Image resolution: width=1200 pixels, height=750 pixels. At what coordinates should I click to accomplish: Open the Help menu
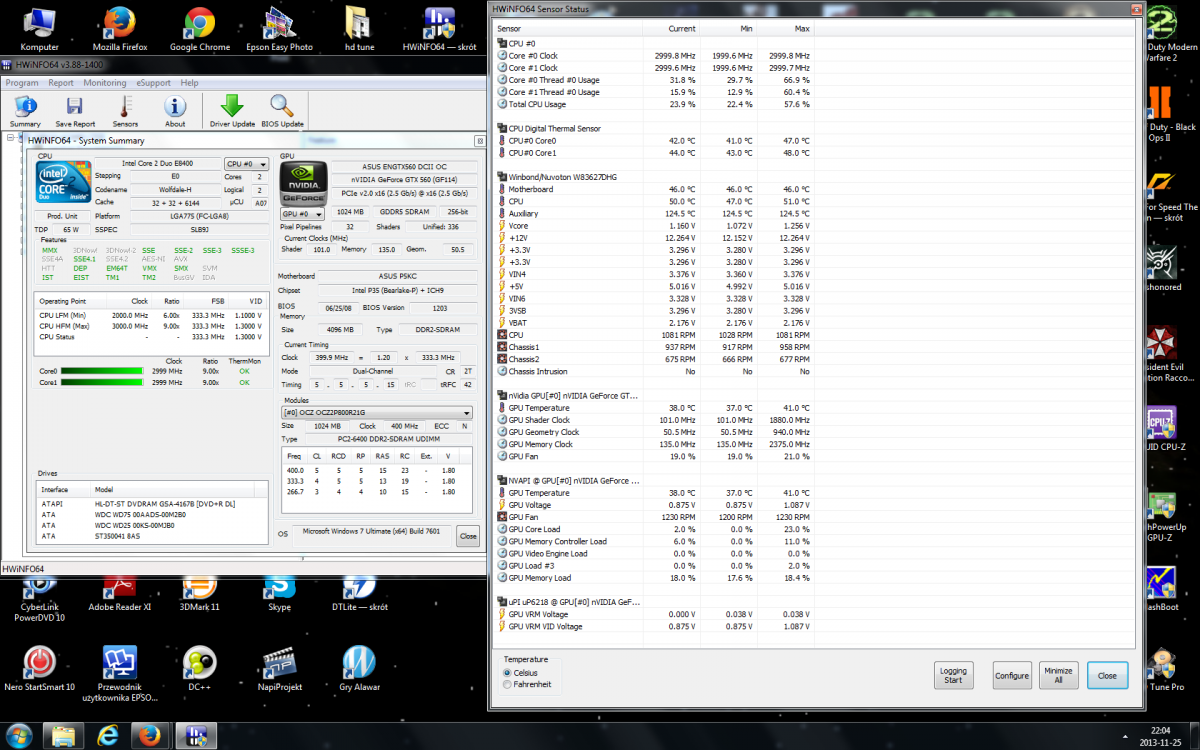pyautogui.click(x=189, y=83)
